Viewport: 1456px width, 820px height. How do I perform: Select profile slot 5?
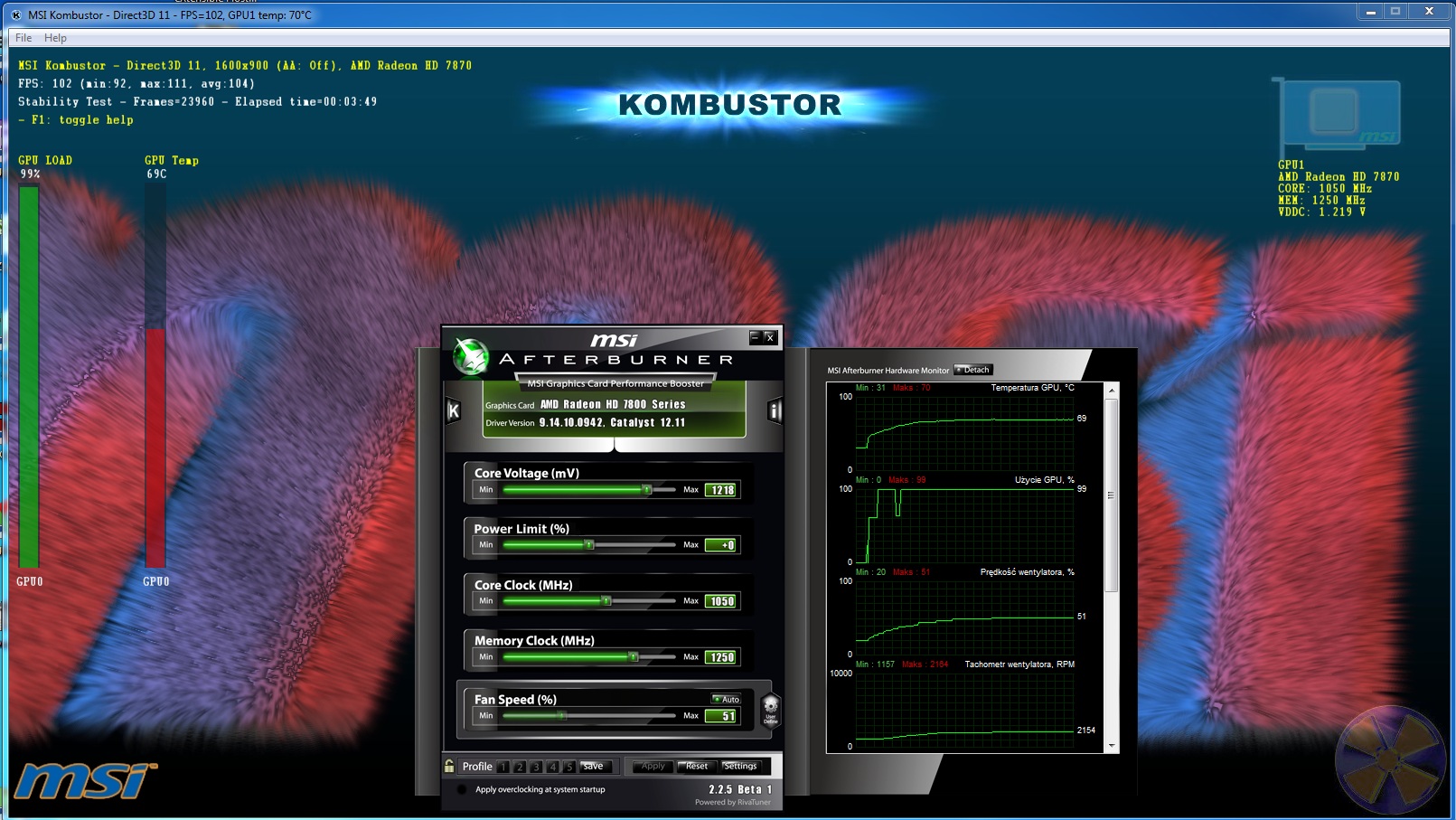(569, 767)
